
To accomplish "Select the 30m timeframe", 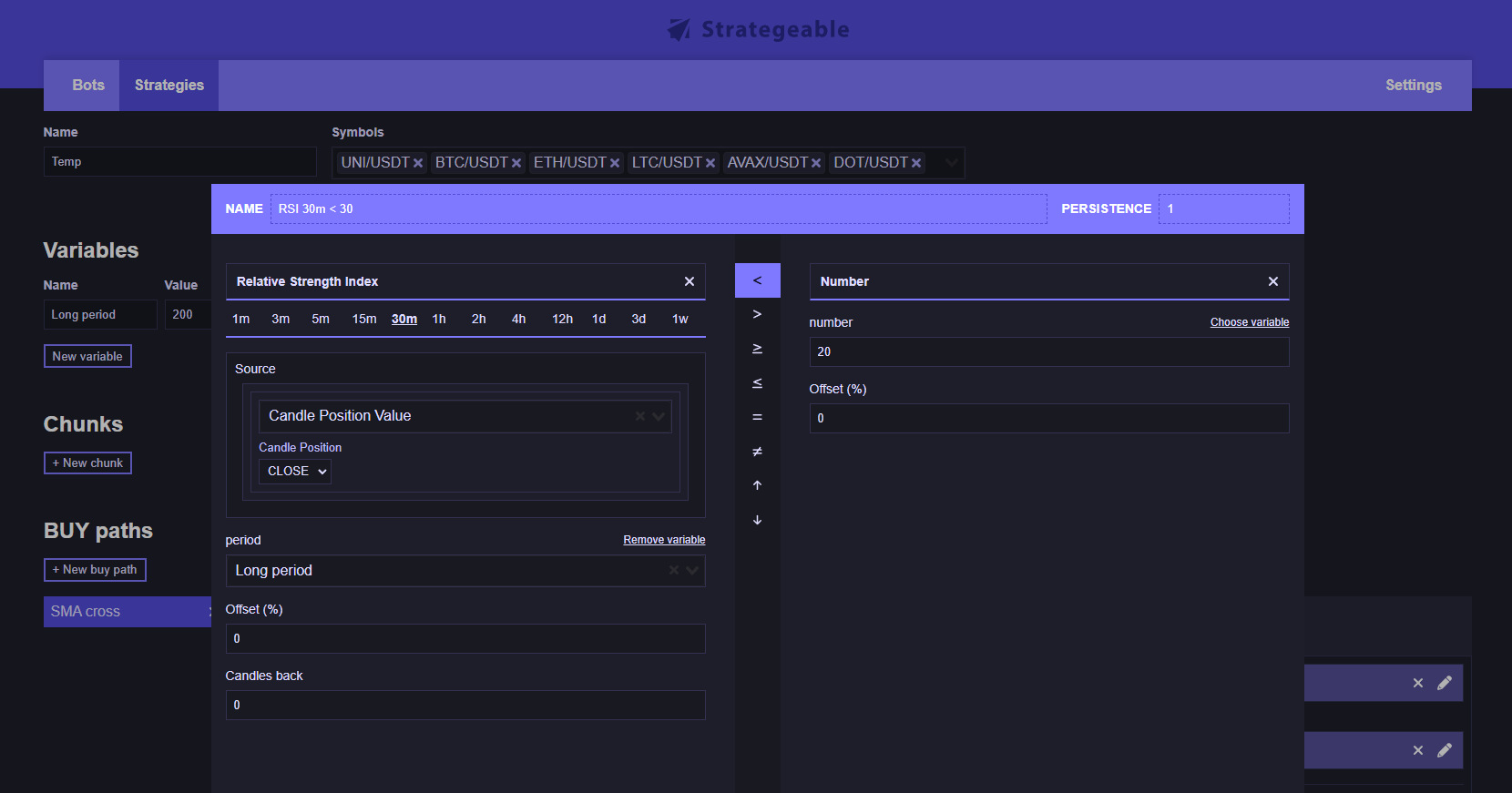I will pos(404,320).
